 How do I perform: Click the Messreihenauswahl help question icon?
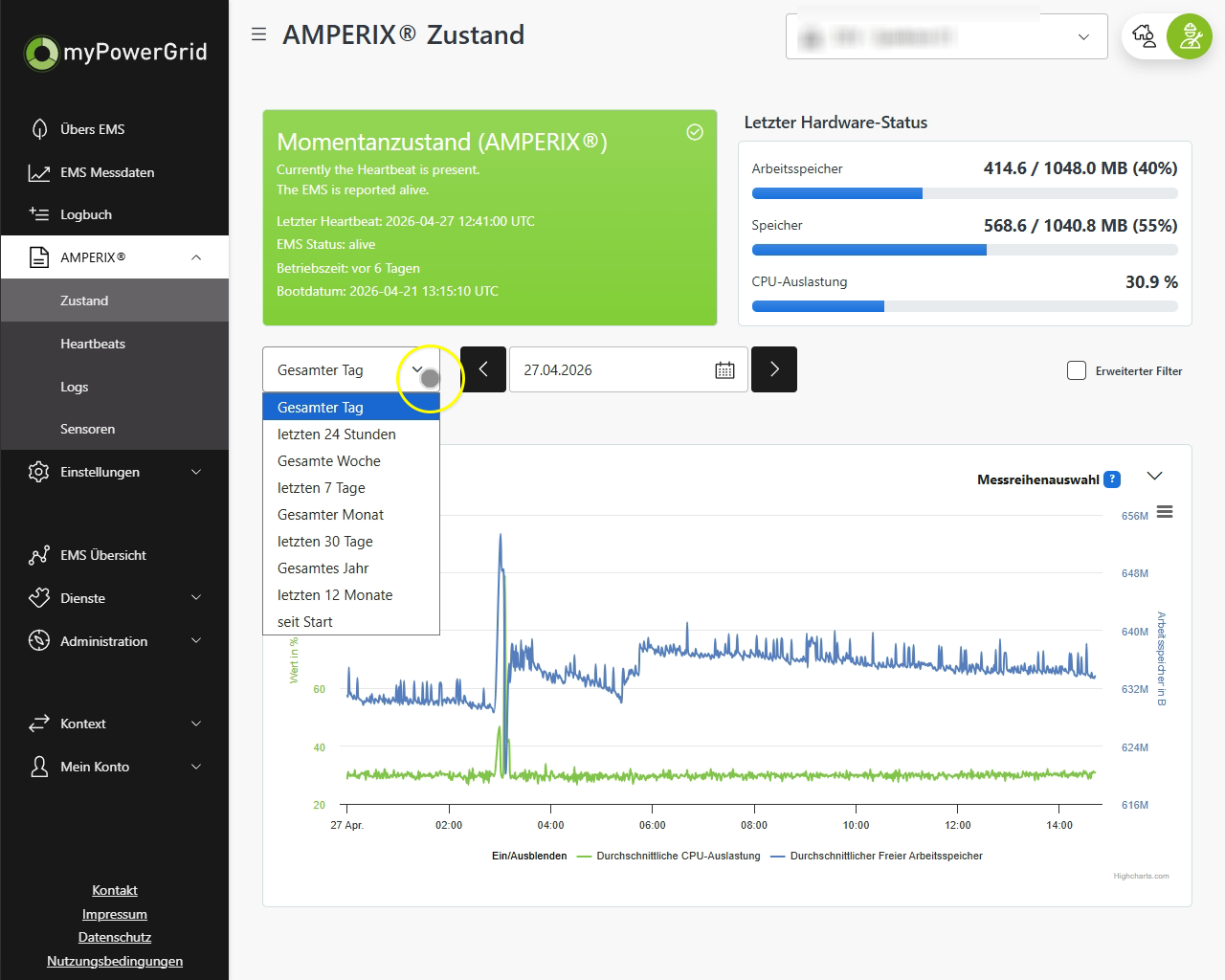[1112, 479]
